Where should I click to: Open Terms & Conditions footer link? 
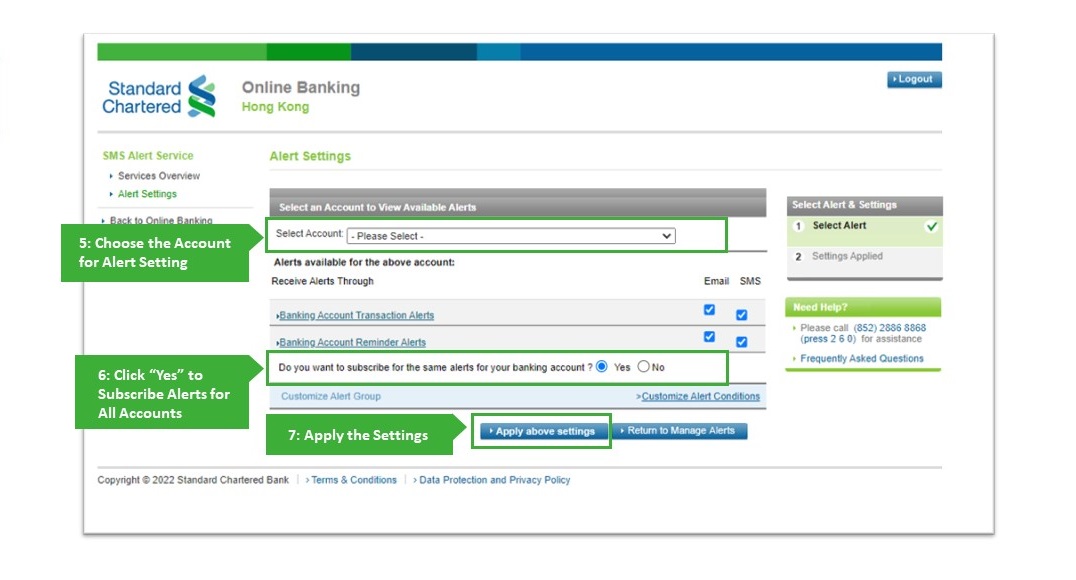[x=353, y=481]
